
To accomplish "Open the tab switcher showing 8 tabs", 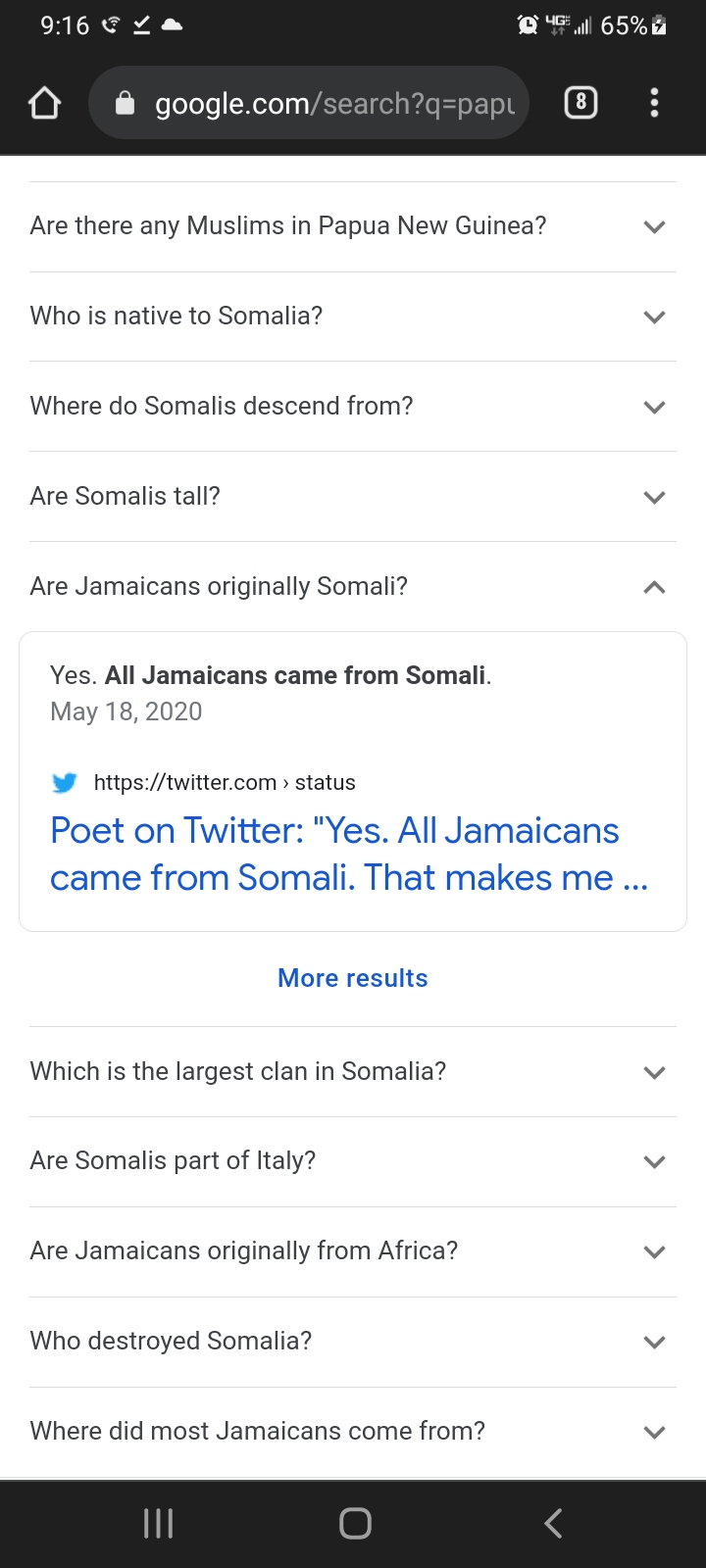I will click(x=580, y=102).
